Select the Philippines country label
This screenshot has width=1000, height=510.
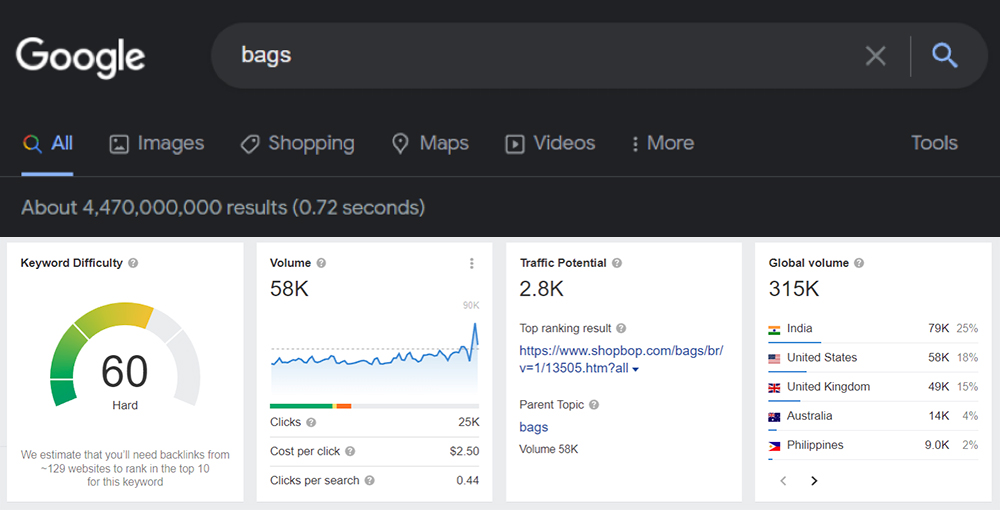(x=814, y=445)
